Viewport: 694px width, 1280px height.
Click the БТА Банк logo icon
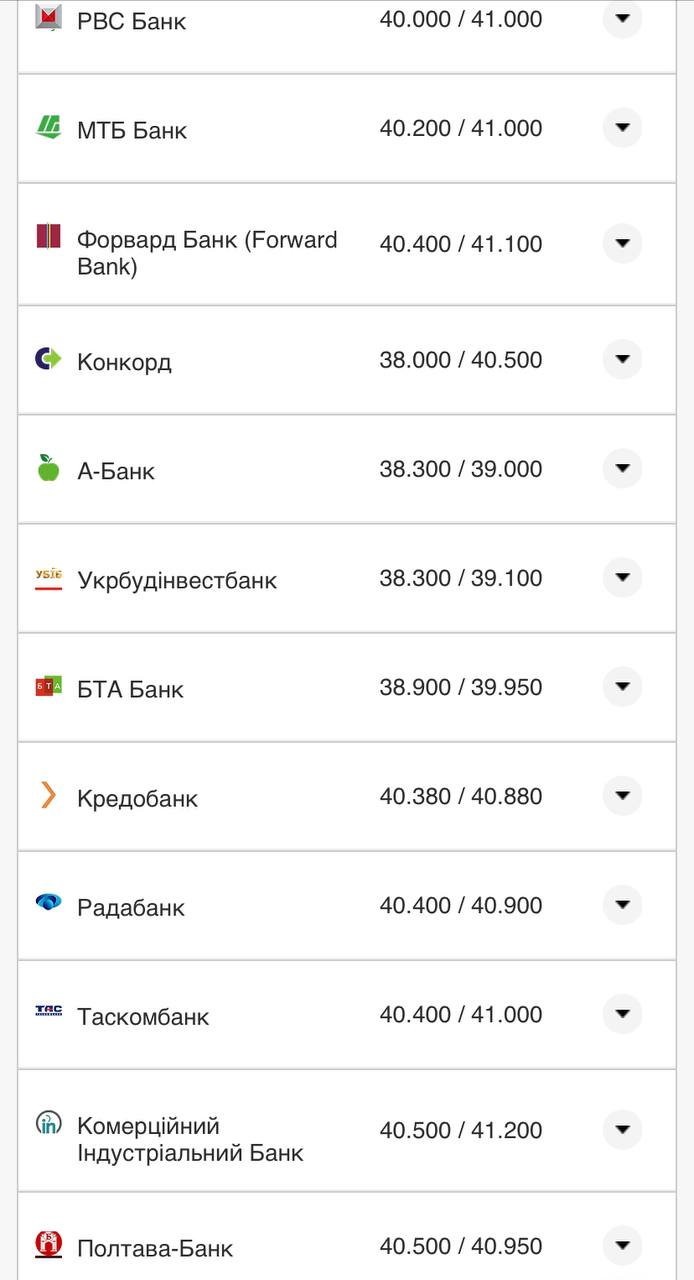tap(48, 686)
